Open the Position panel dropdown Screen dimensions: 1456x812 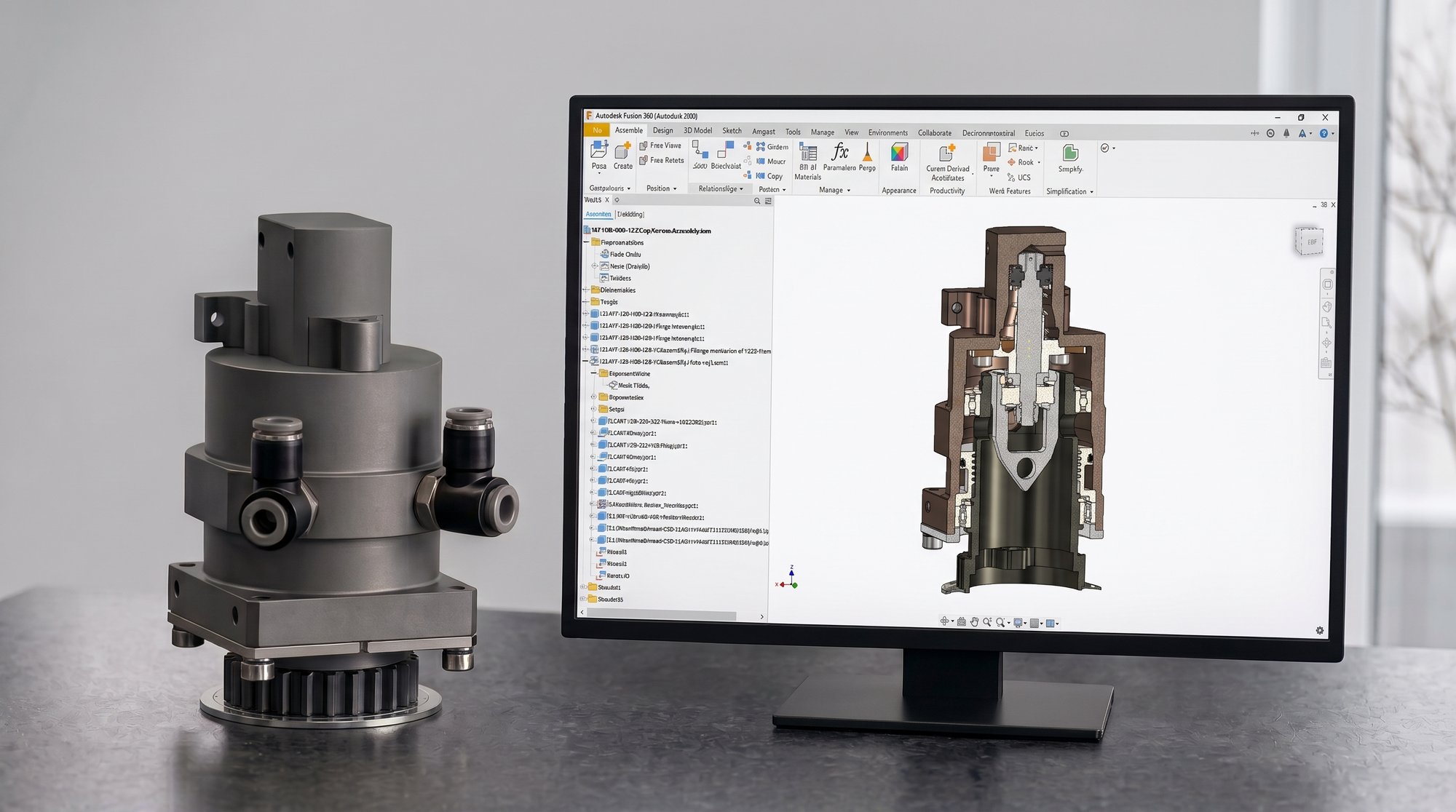click(x=675, y=189)
